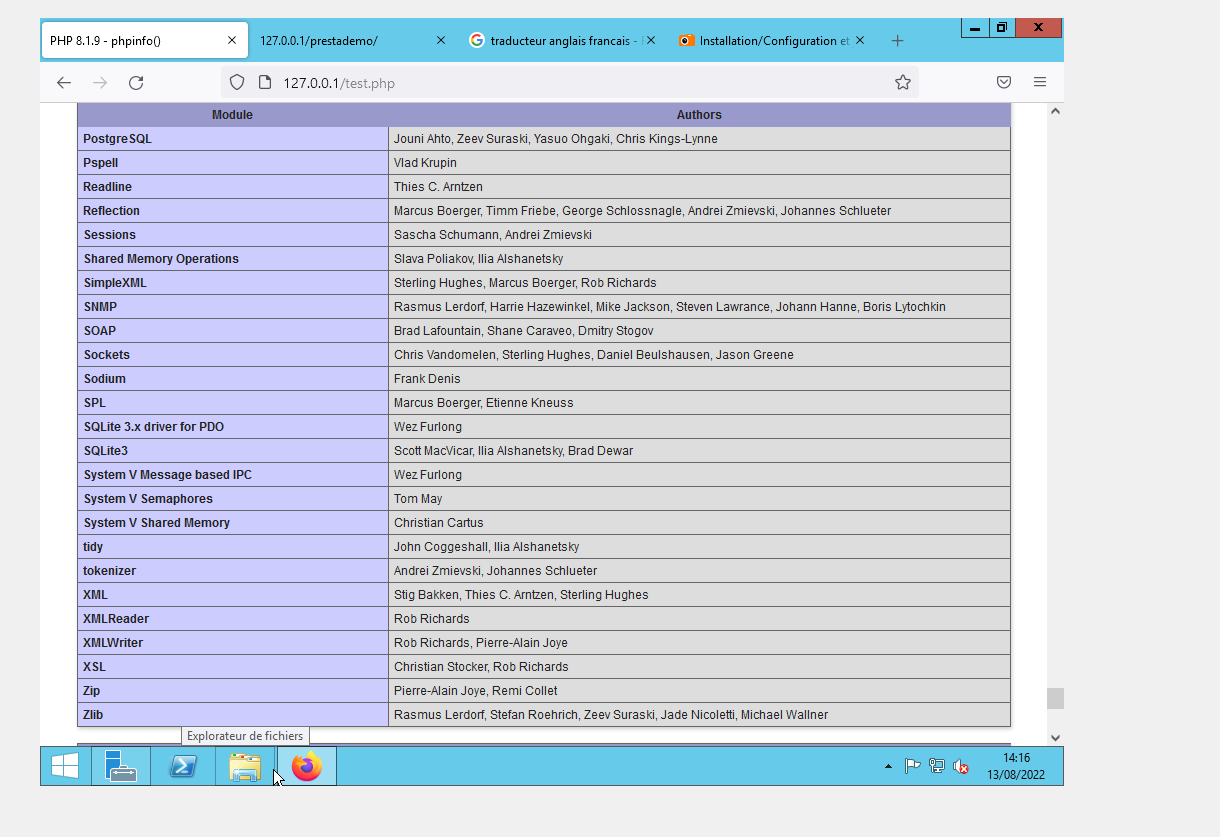Click the Readline module cell
This screenshot has width=1220, height=837.
(x=233, y=187)
